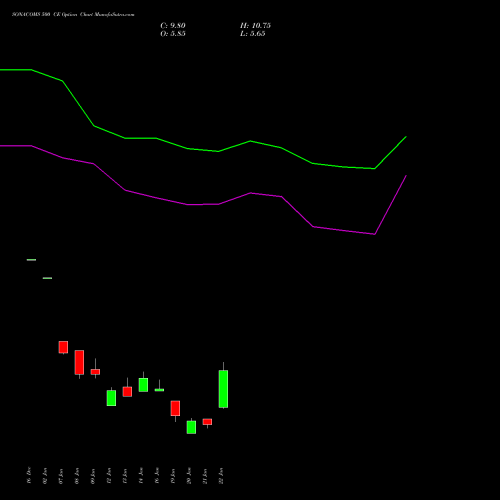Click the red candle above 13 Jan
500x500 pixels.
127,392
